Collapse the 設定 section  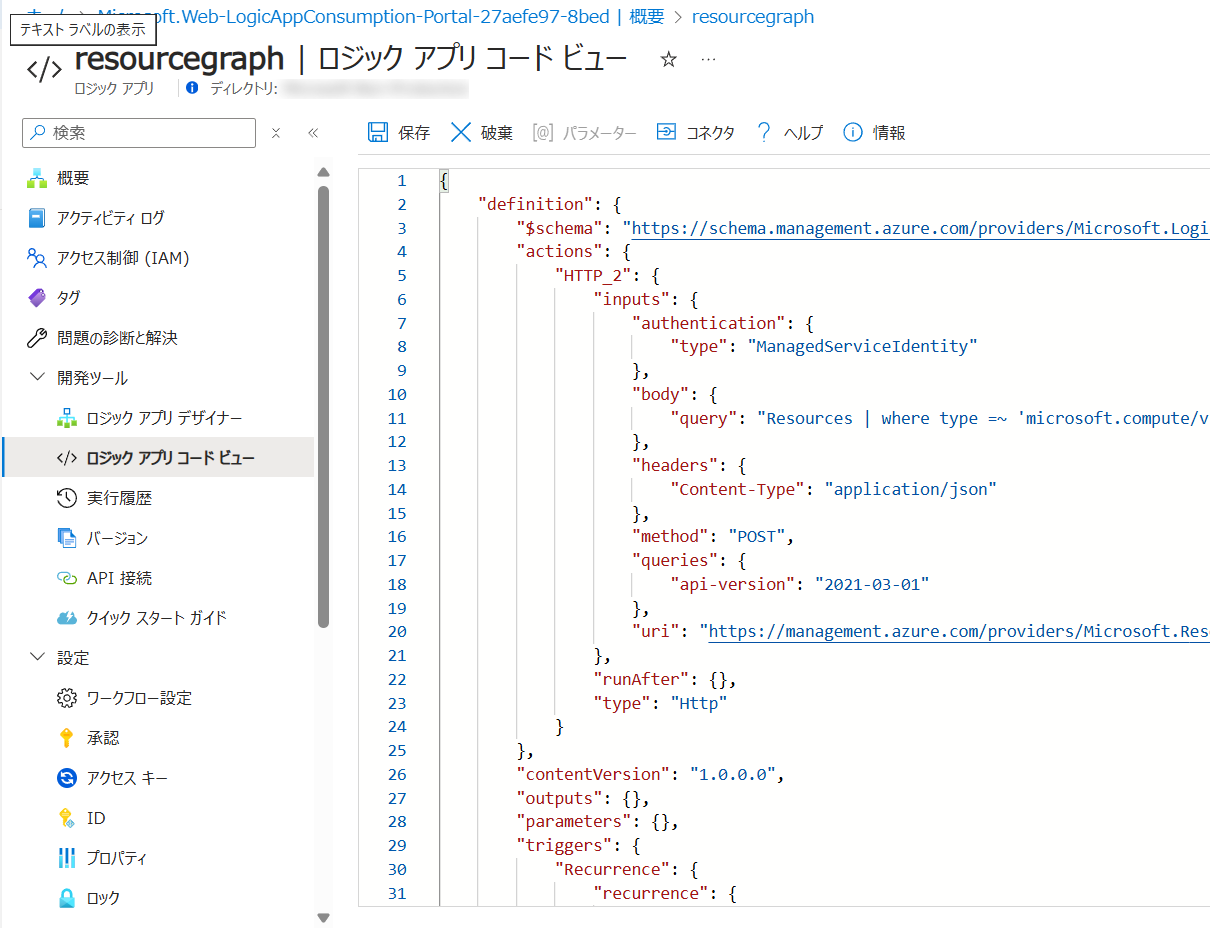click(38, 658)
